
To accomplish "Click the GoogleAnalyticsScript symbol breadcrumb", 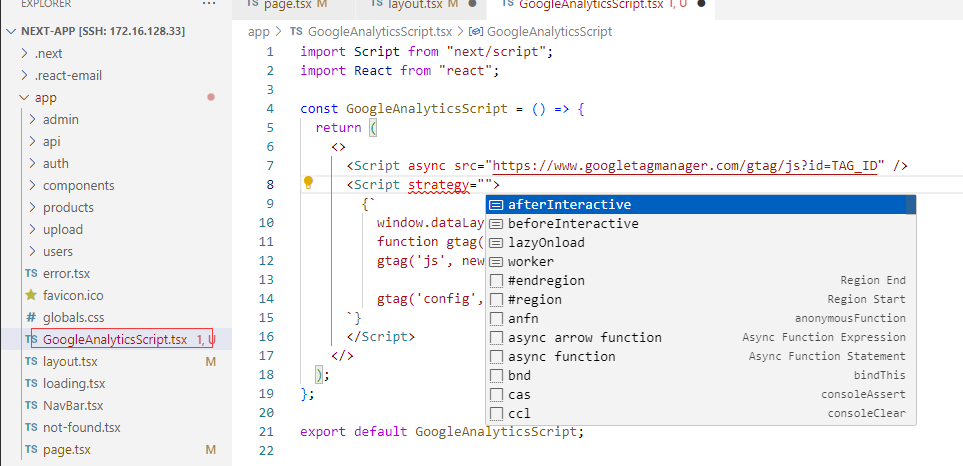I will pos(549,31).
